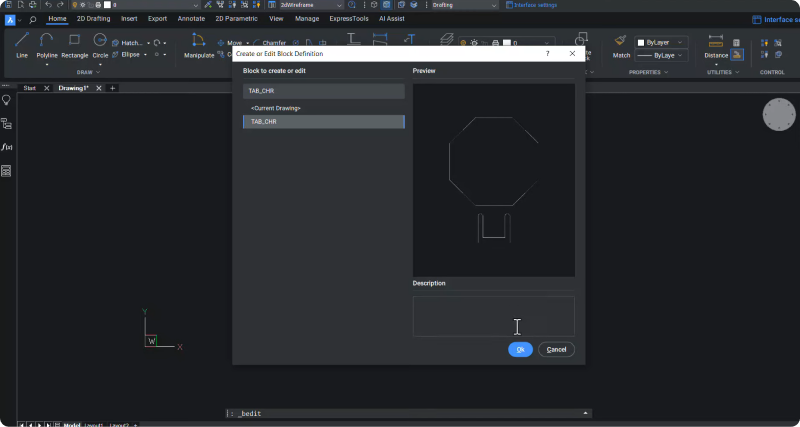Open the calculator-style panel icon in left sidebar
The width and height of the screenshot is (800, 427).
(x=6, y=171)
